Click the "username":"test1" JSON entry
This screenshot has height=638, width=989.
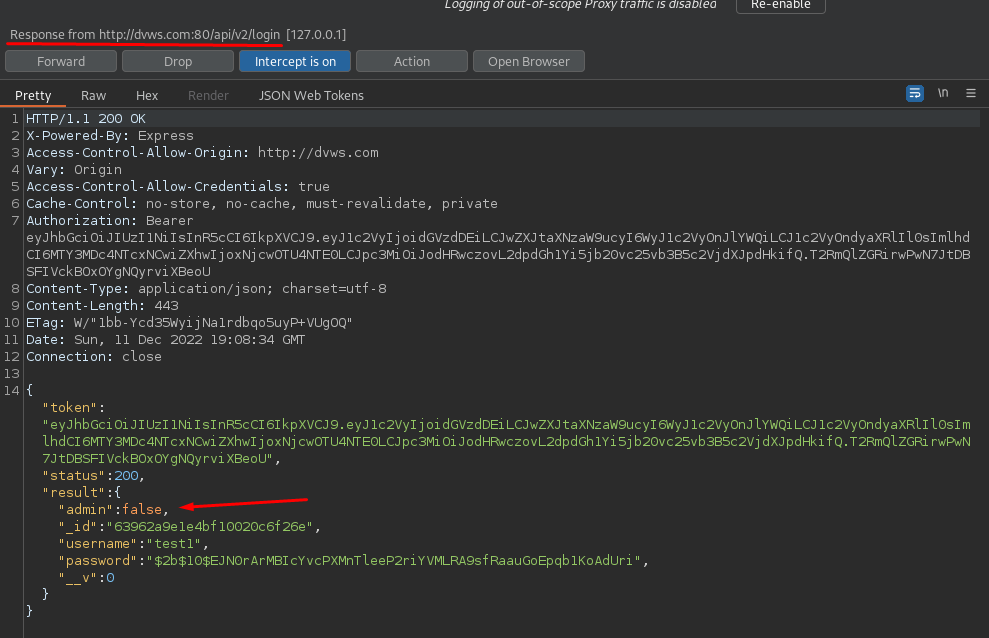[x=134, y=544]
